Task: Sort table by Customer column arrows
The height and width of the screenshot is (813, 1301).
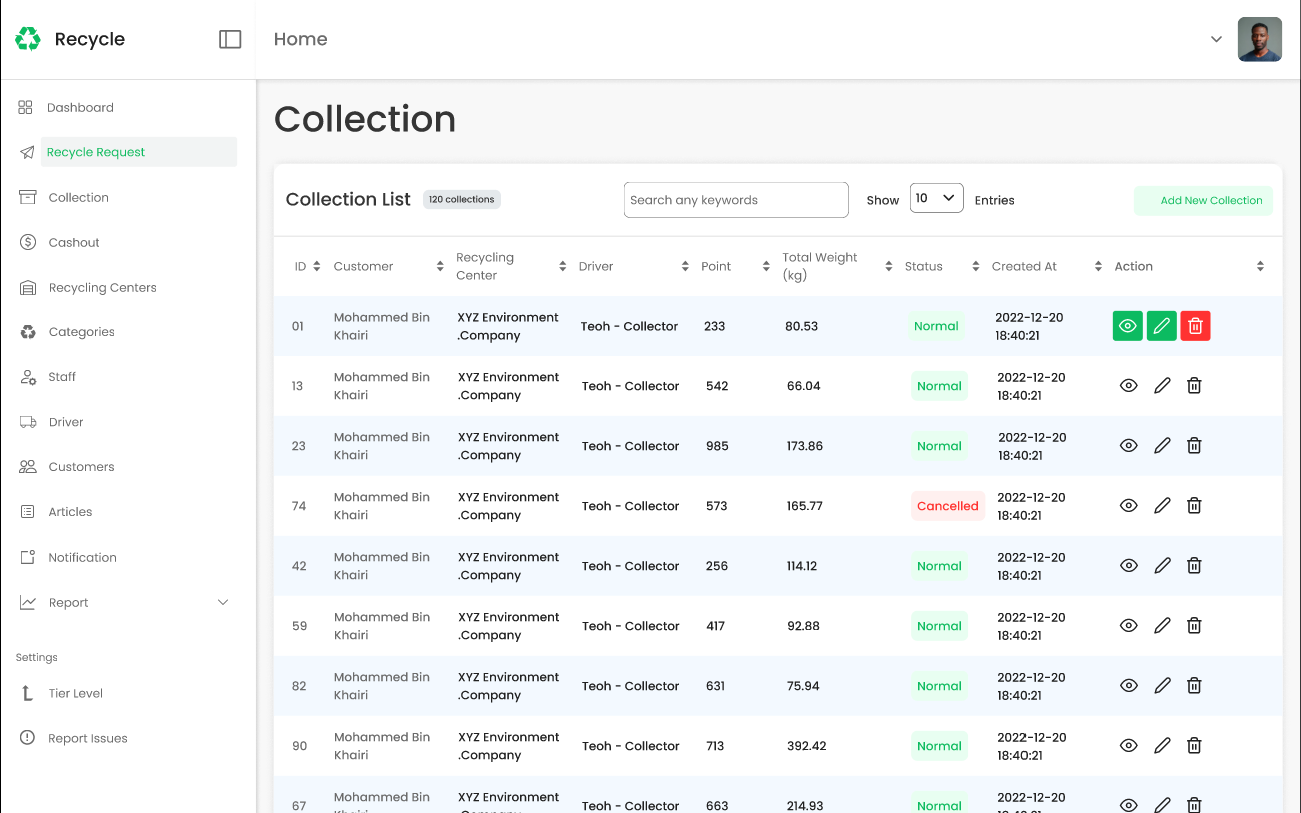Action: pyautogui.click(x=440, y=266)
